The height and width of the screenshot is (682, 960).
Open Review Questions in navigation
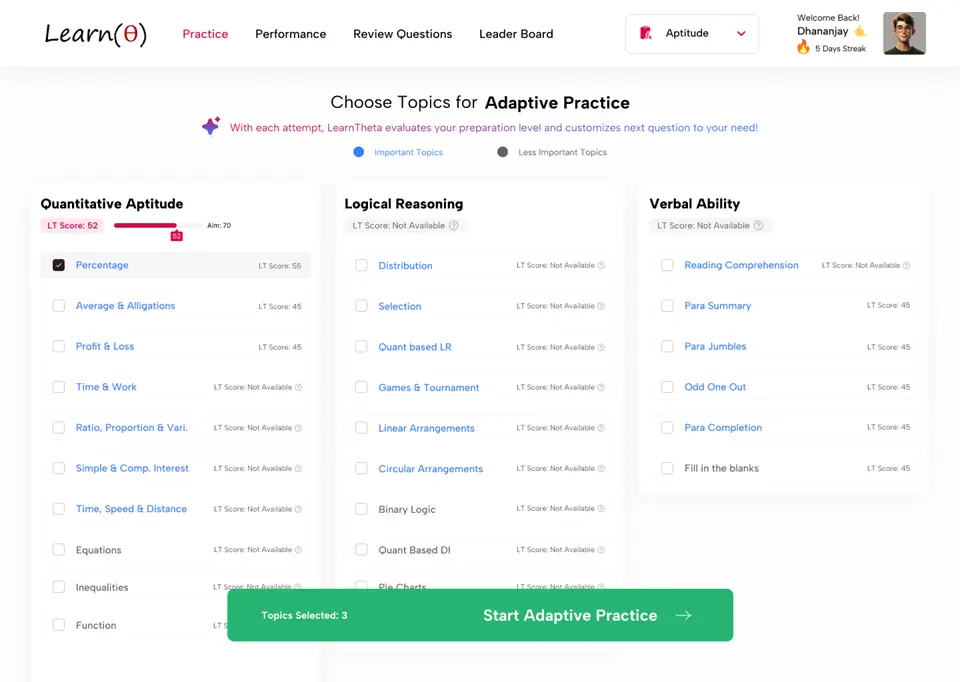403,34
